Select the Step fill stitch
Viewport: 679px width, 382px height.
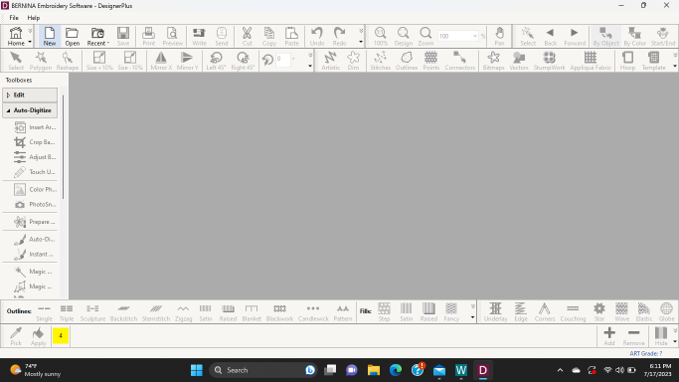click(x=384, y=312)
